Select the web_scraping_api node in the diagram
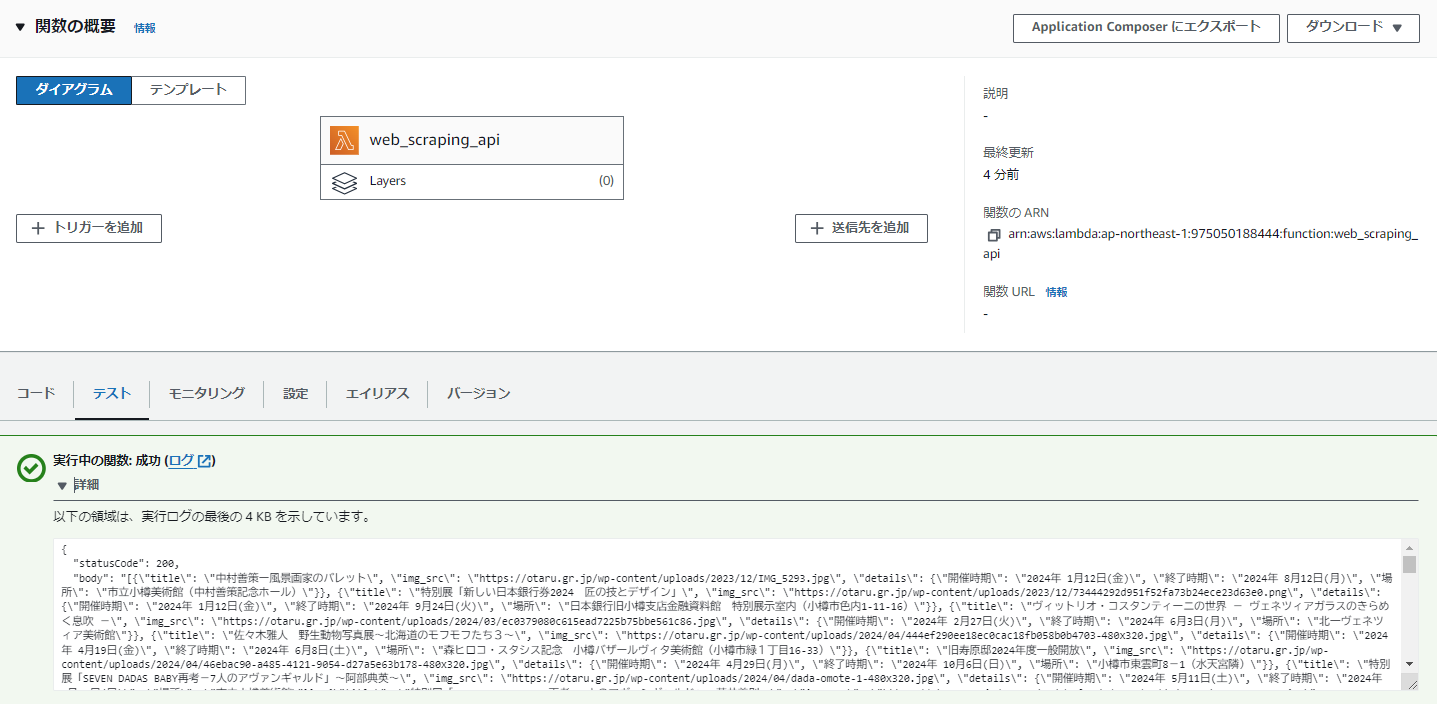The height and width of the screenshot is (704, 1437). pyautogui.click(x=470, y=140)
